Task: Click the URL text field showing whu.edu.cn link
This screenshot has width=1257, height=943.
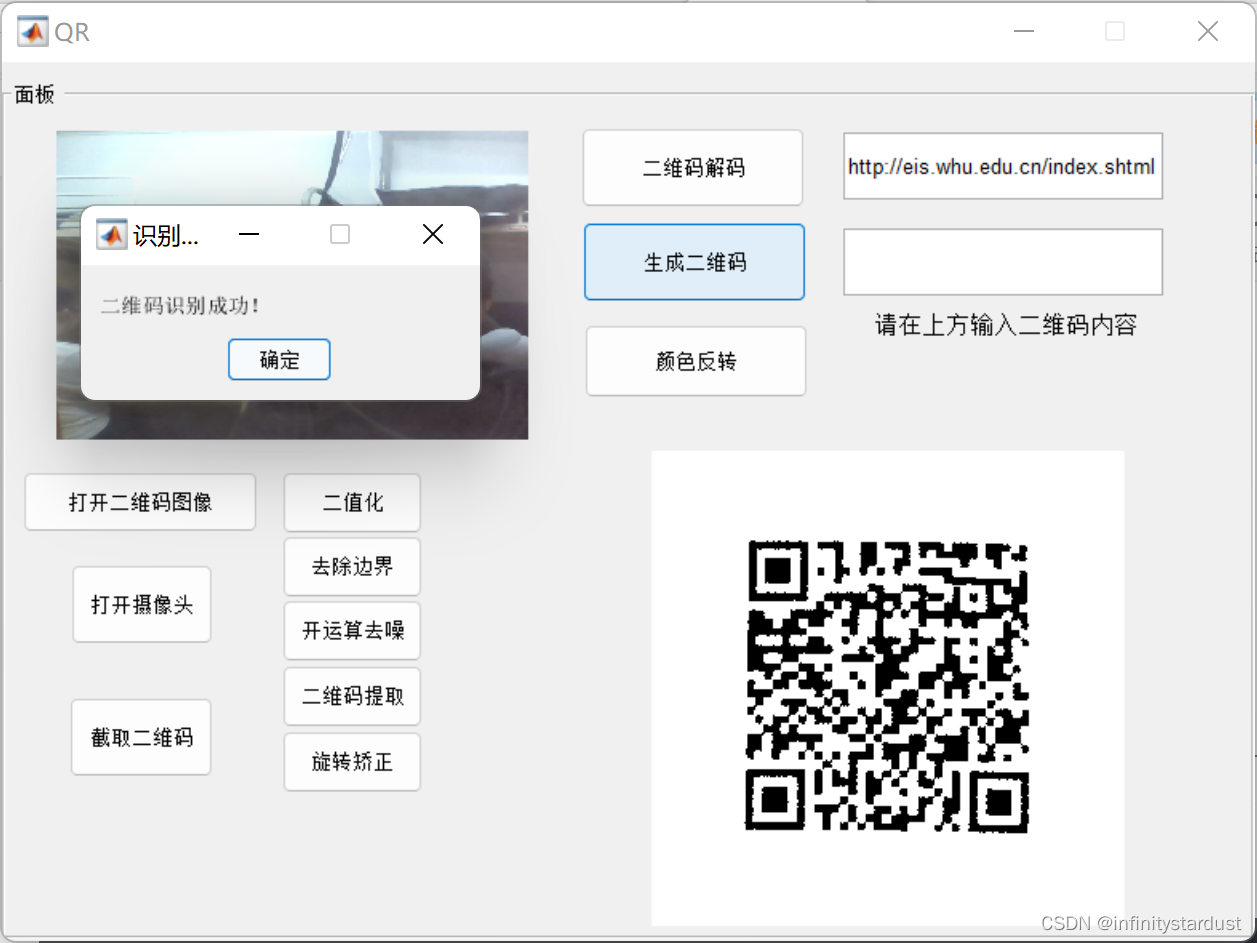Action: tap(1002, 166)
